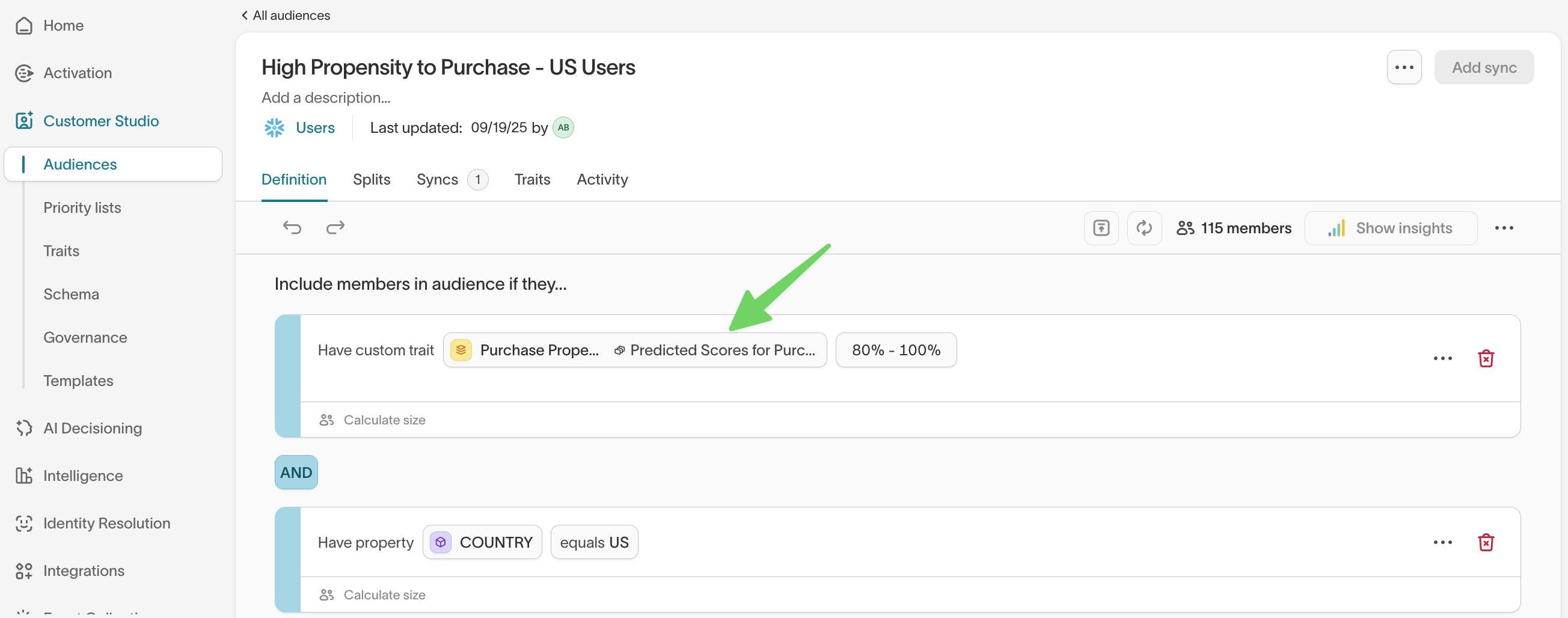Open definition toolbar more options

click(x=1504, y=228)
